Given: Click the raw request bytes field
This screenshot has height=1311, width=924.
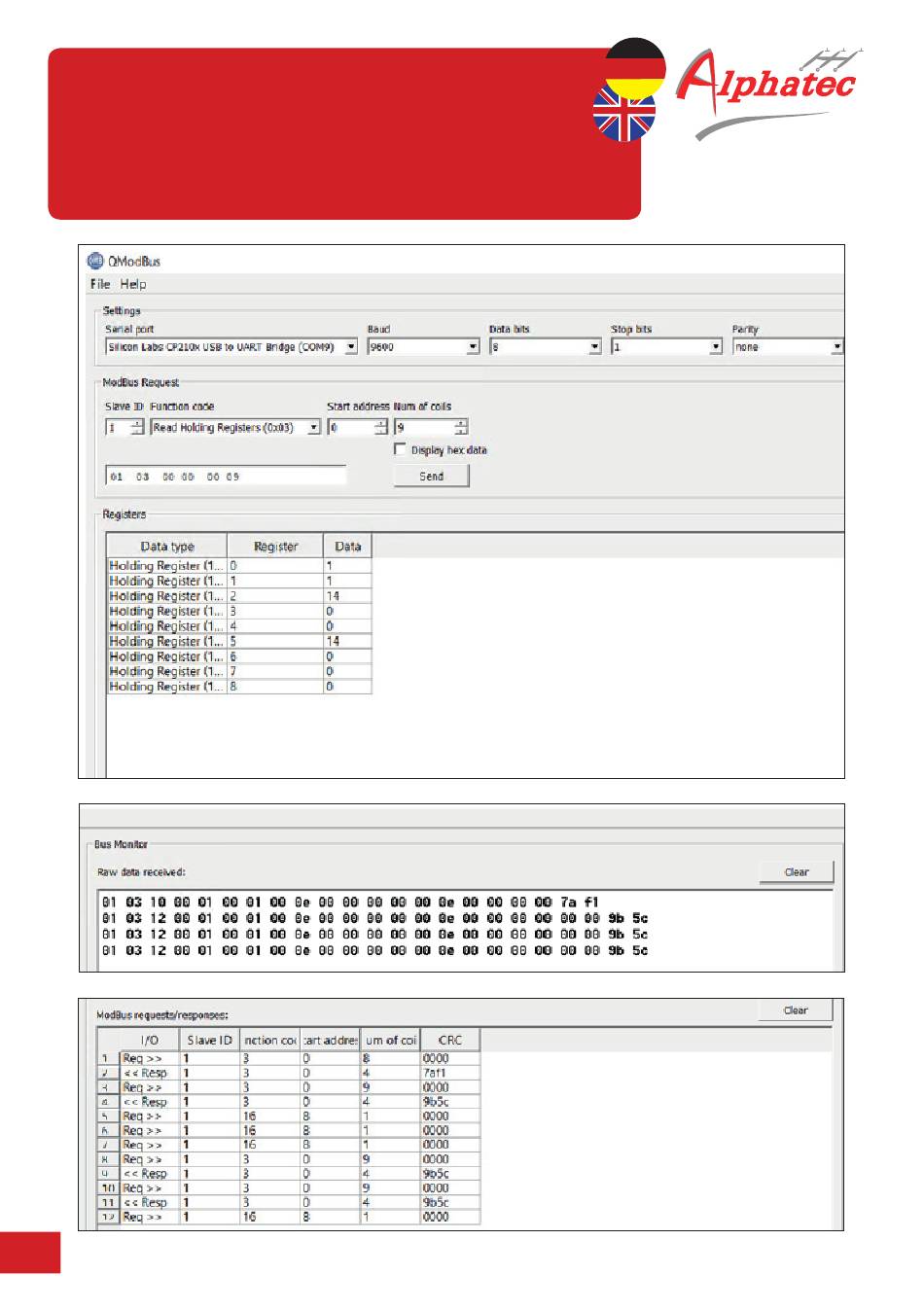Looking at the screenshot, I should click(226, 477).
